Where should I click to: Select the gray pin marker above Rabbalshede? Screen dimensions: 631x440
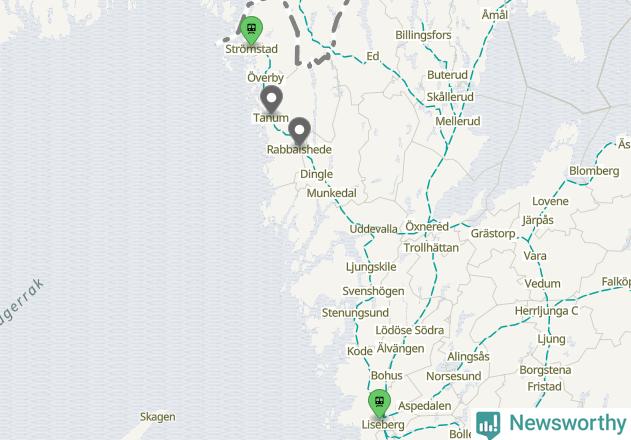pos(299,131)
